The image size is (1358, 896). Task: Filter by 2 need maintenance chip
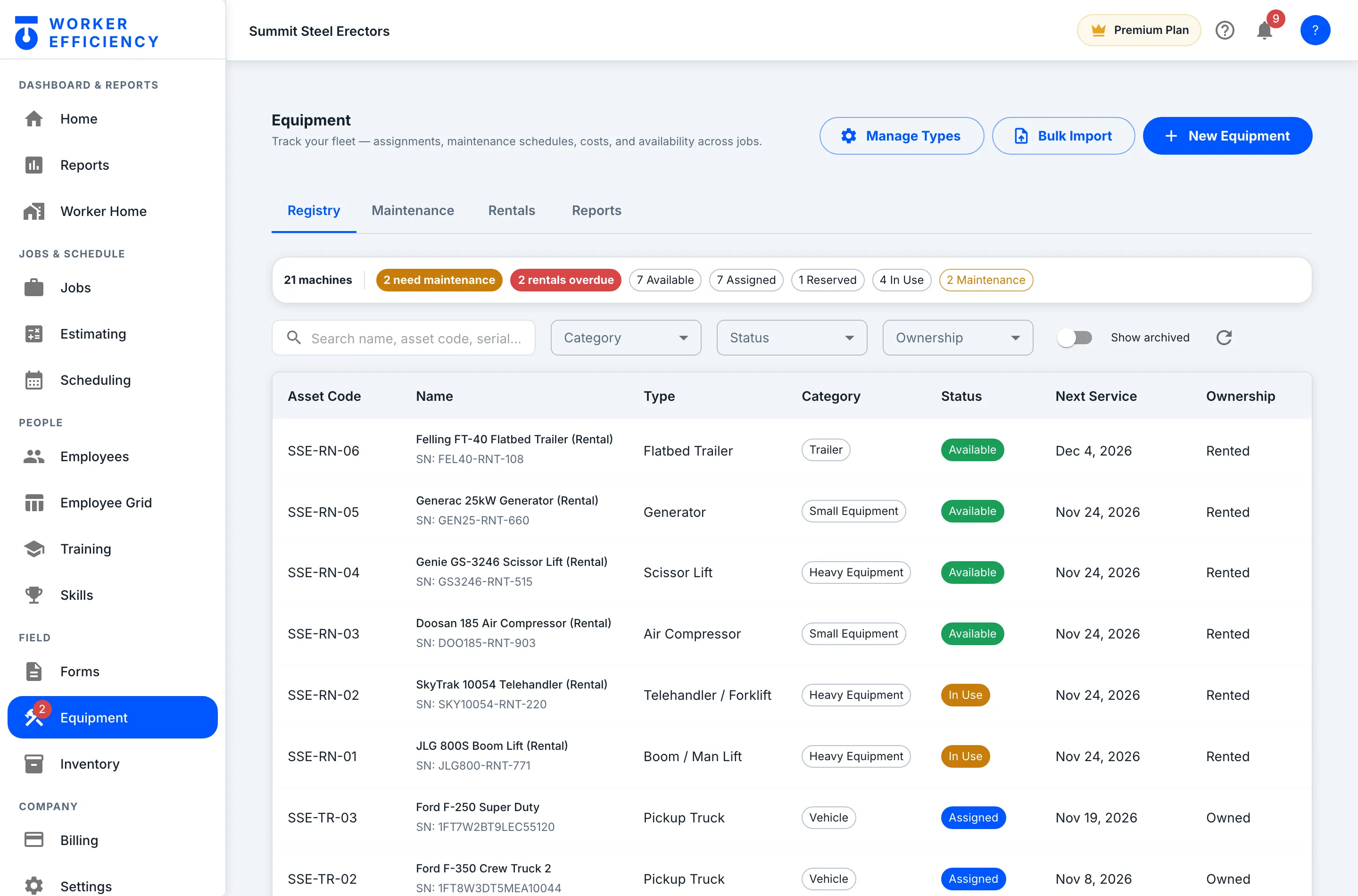[x=439, y=280]
